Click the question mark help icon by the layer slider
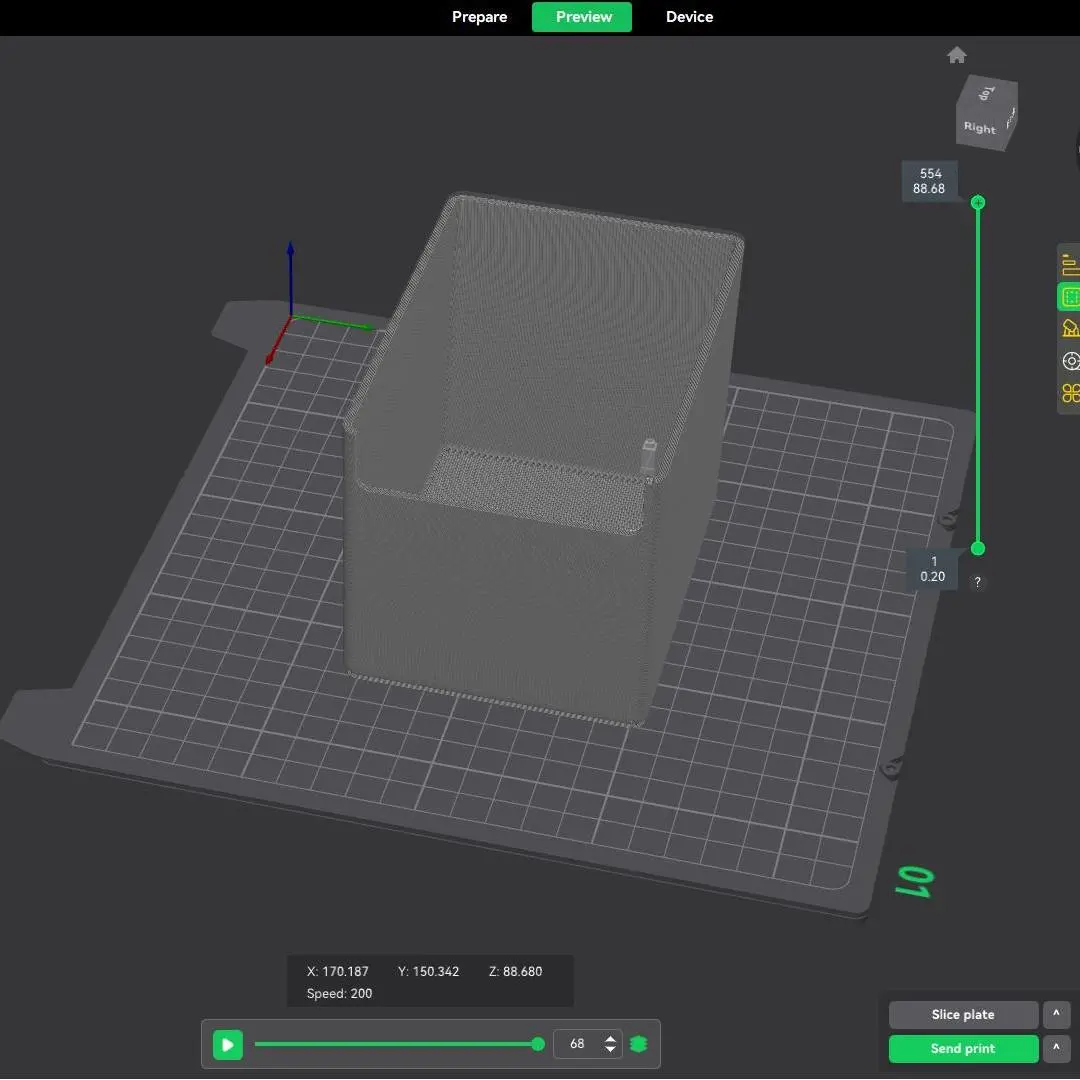 coord(978,582)
